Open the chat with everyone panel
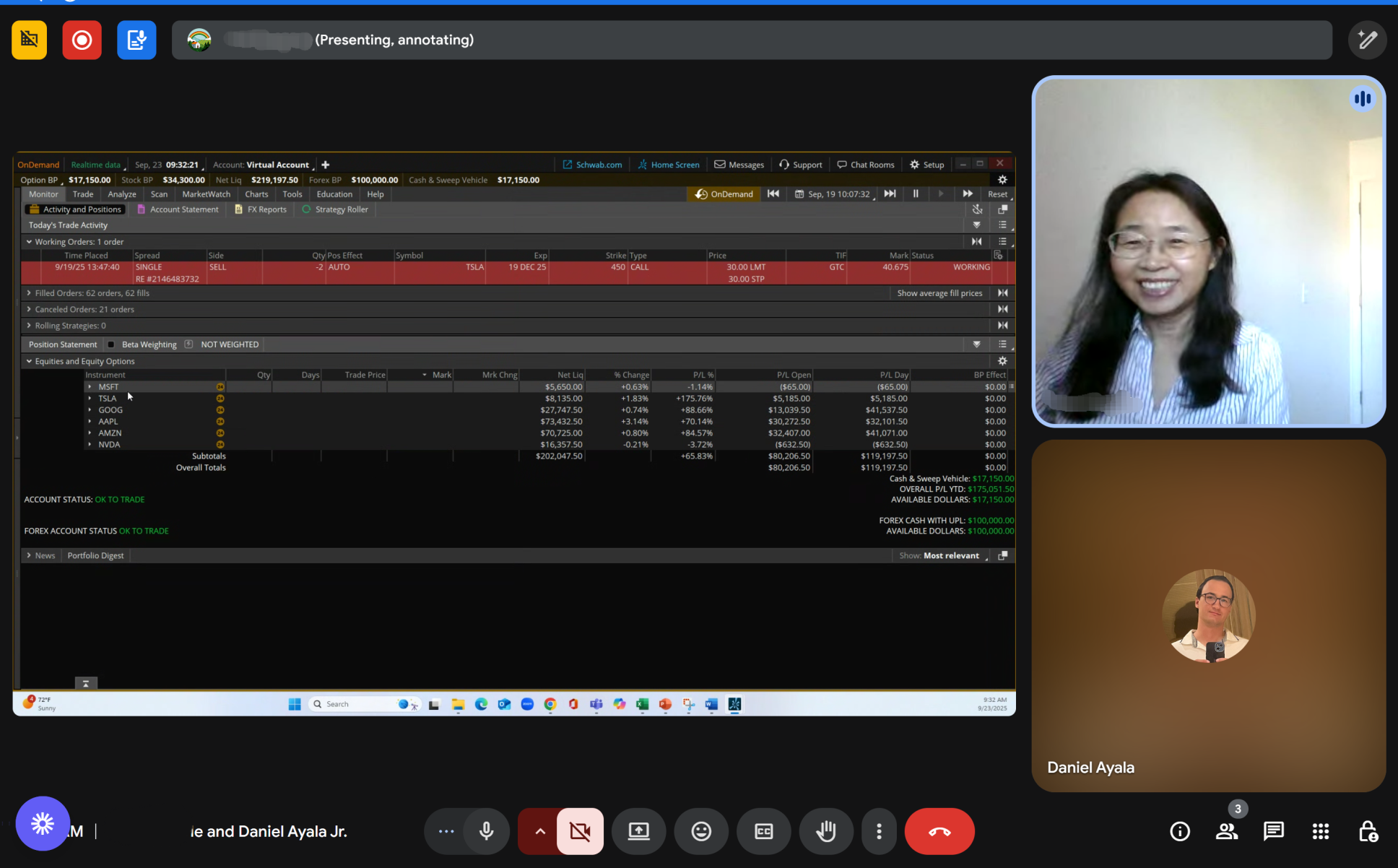Viewport: 1398px width, 868px height. [1273, 831]
